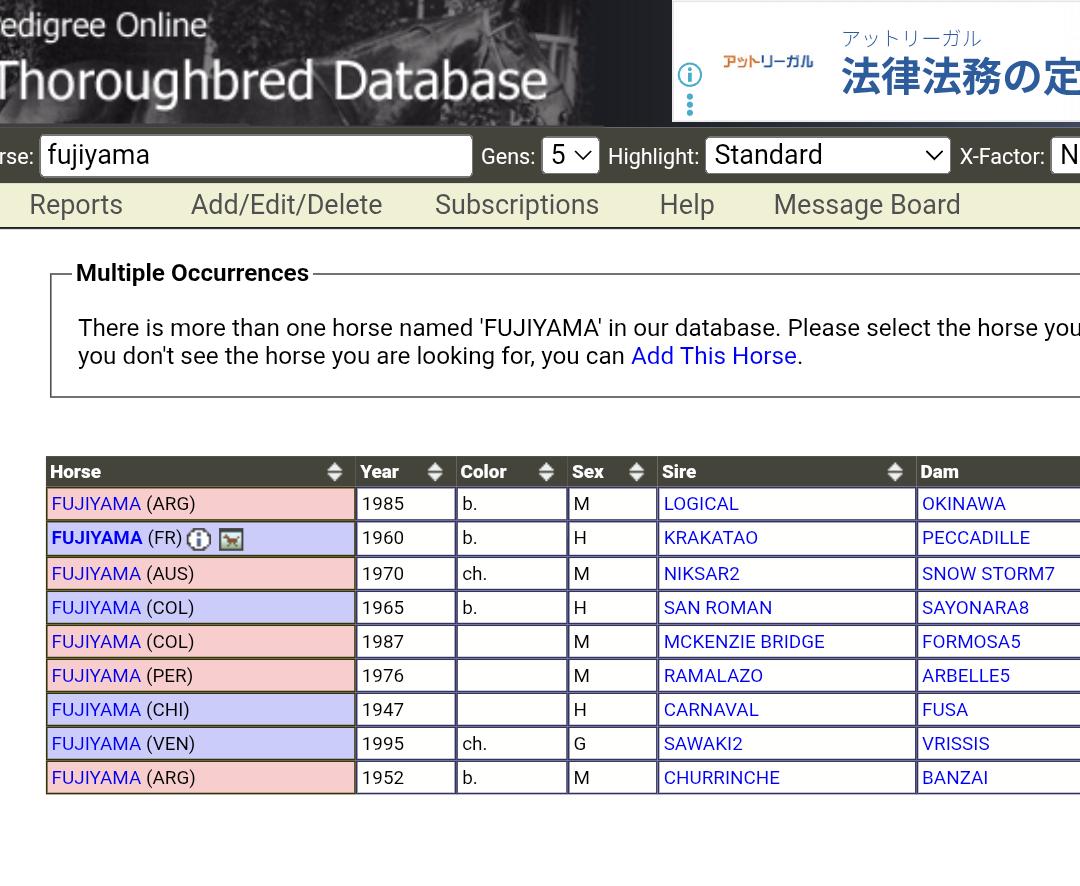This screenshot has height=886, width=1080.
Task: Open the Reports menu
Action: click(x=76, y=205)
